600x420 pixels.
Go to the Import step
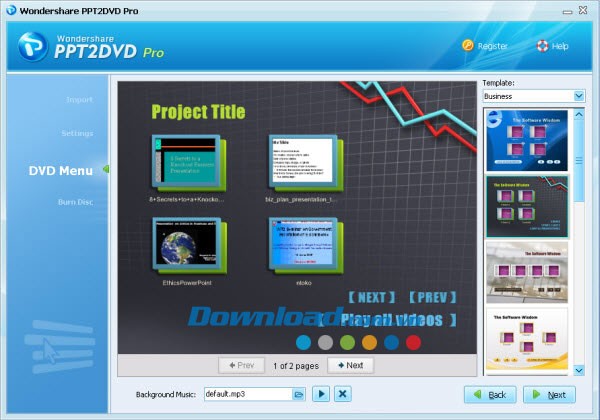[80, 100]
